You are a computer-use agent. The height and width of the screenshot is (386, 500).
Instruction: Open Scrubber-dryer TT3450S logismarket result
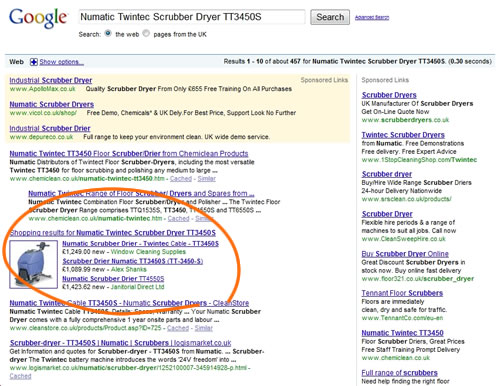[x=120, y=343]
